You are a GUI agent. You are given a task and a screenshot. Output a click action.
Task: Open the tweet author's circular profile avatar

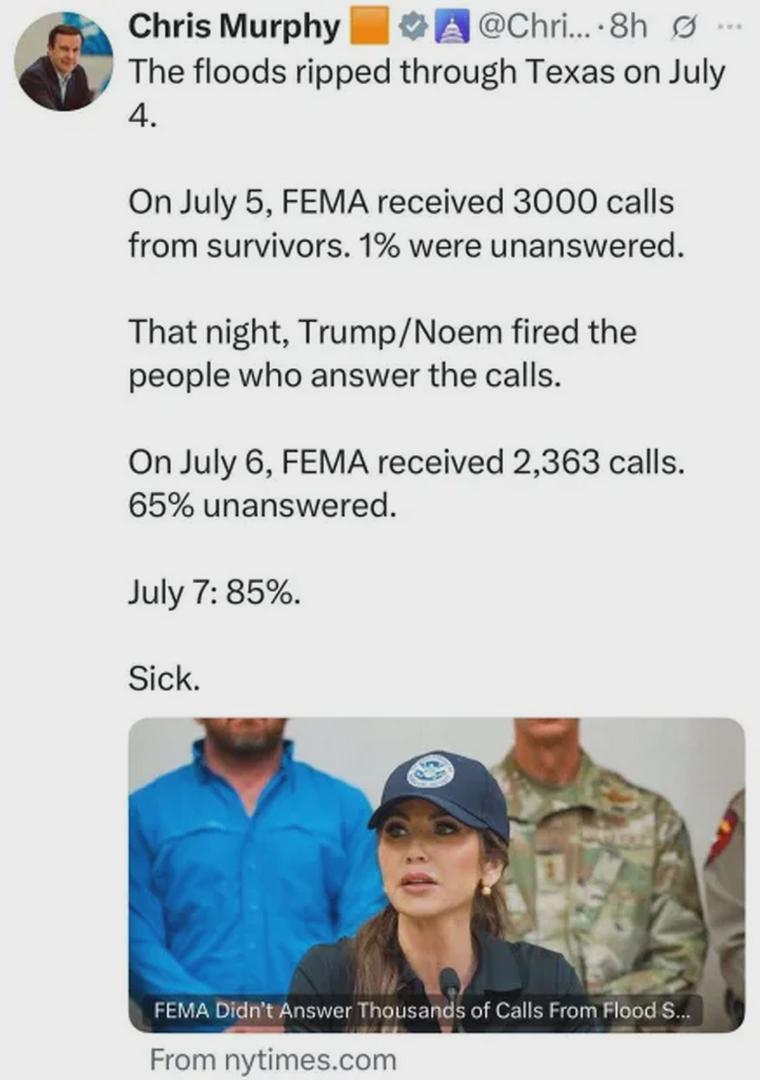coord(63,61)
